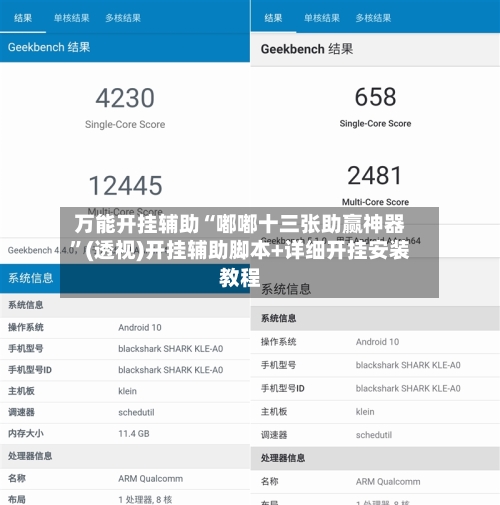Click right panel gray 系统信息 subheader
Screen dimensions: 500x505
(279, 318)
